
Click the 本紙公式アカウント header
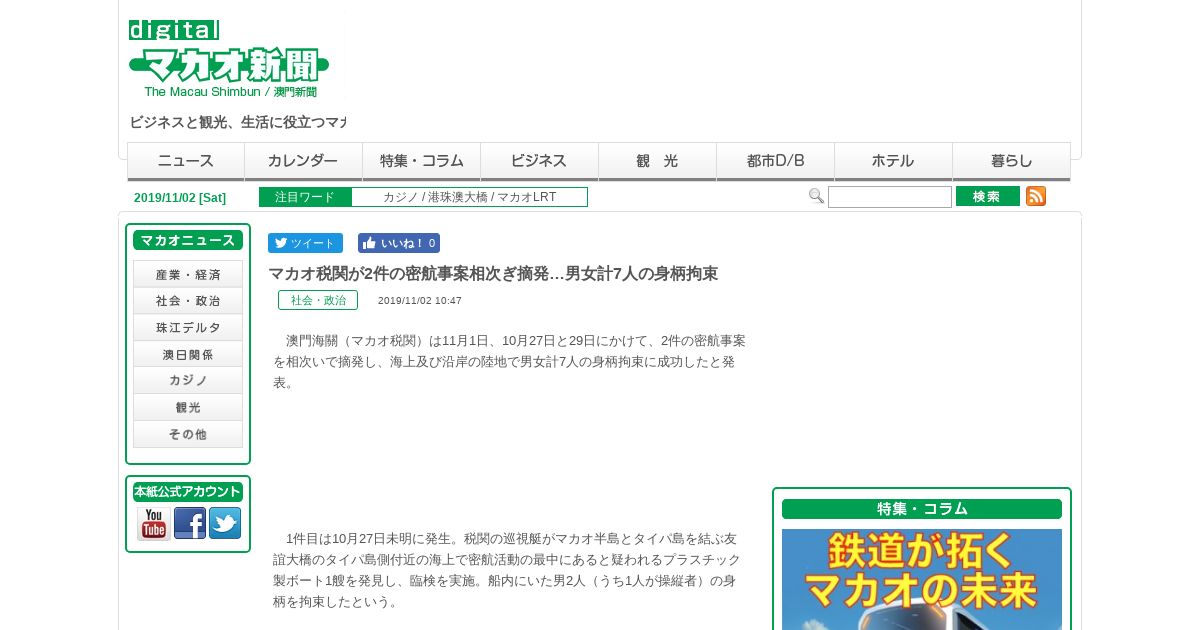pos(188,492)
